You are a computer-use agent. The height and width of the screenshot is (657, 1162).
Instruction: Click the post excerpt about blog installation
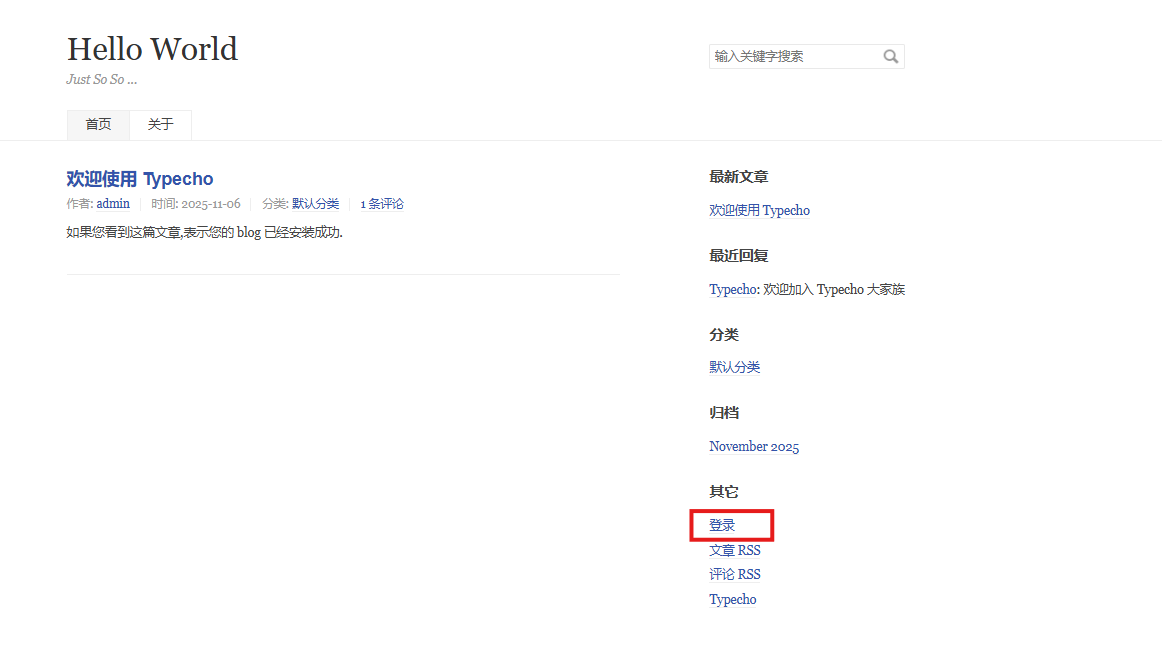[204, 233]
